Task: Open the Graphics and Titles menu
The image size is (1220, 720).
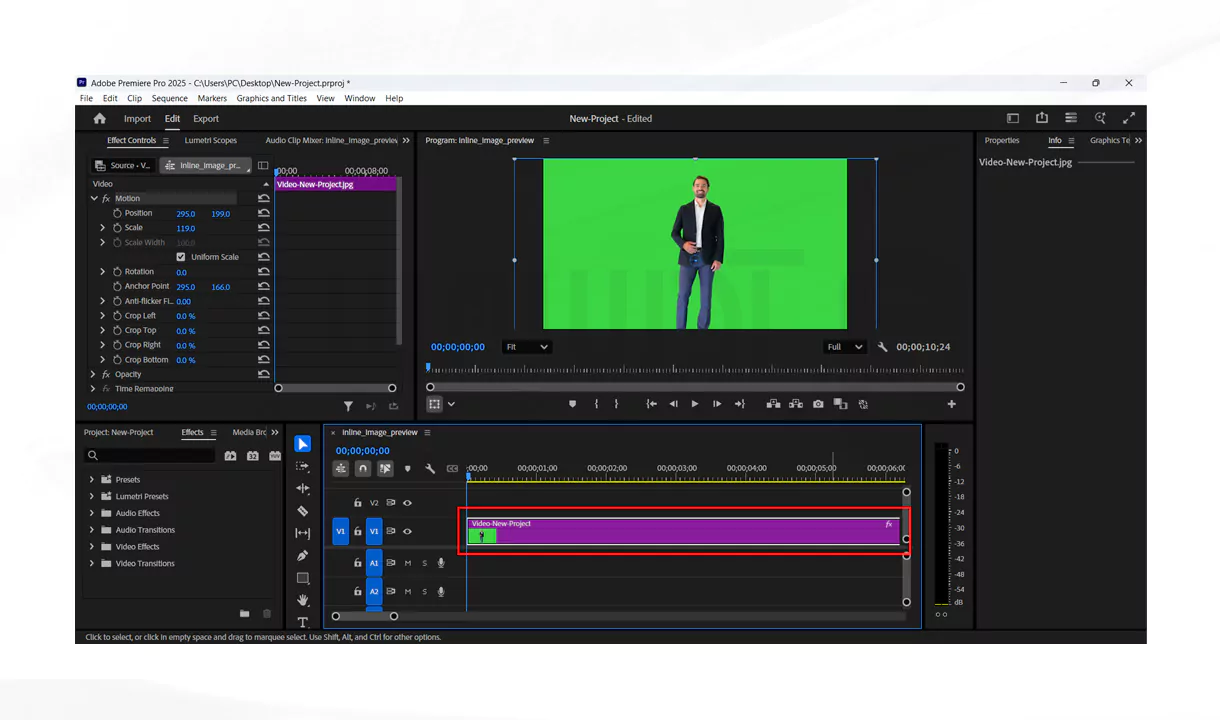Action: (x=272, y=98)
